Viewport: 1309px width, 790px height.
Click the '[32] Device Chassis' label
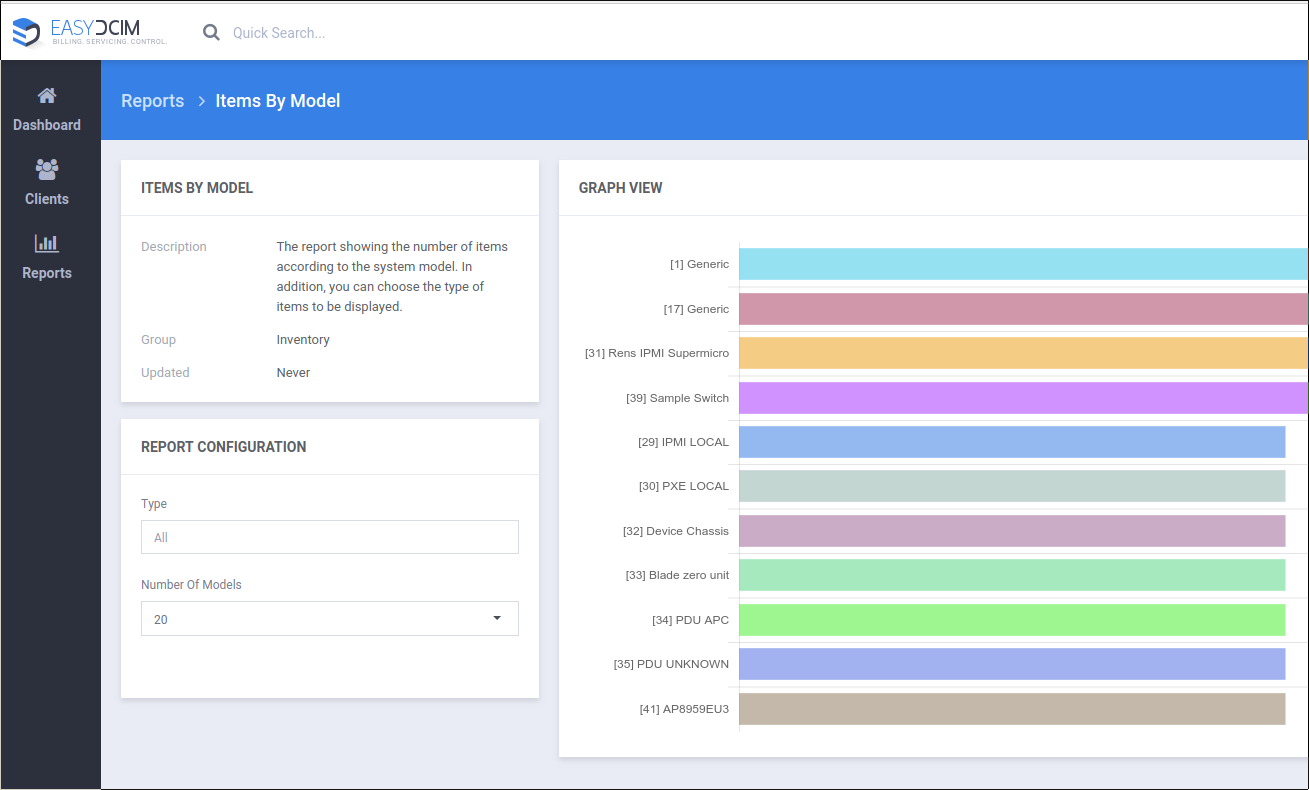click(676, 531)
